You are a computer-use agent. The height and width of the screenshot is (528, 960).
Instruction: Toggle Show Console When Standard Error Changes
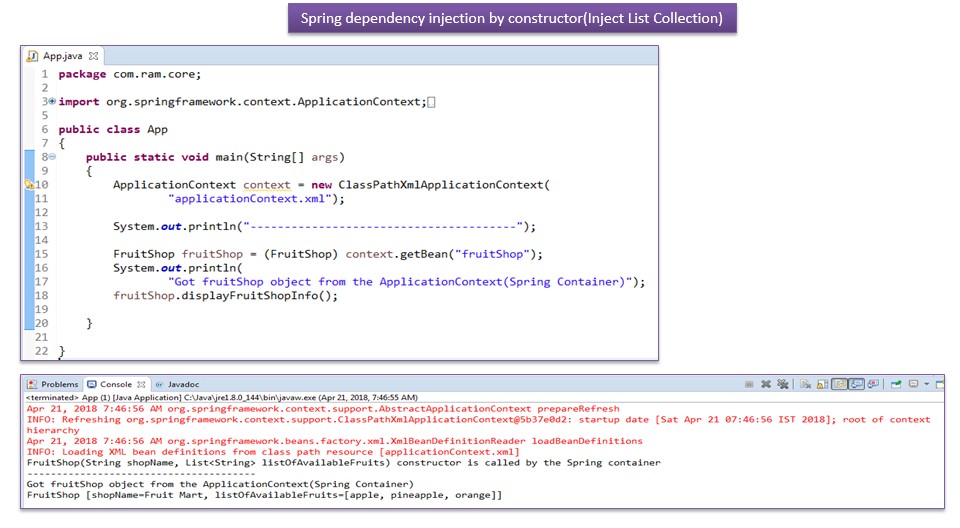pyautogui.click(x=874, y=384)
